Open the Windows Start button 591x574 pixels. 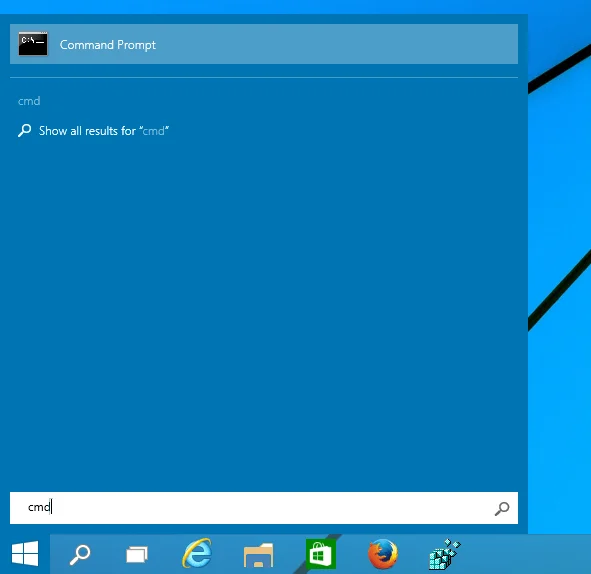click(x=25, y=554)
